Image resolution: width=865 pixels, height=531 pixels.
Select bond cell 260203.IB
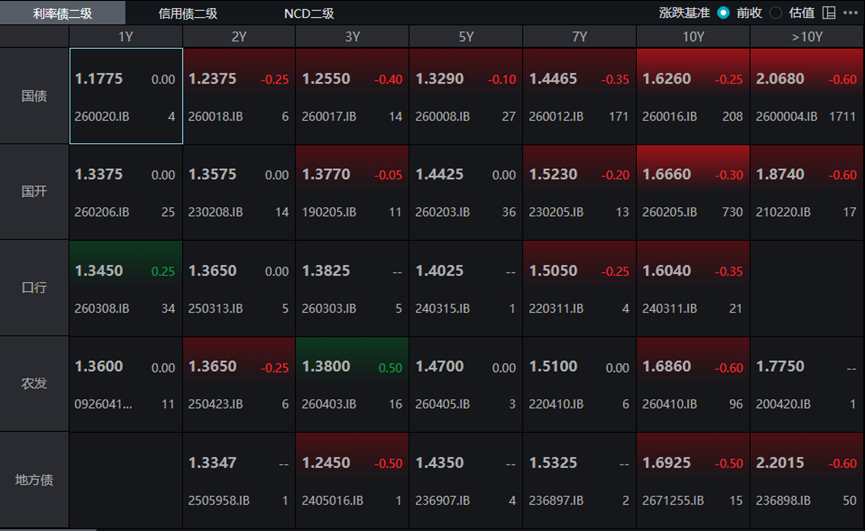466,192
